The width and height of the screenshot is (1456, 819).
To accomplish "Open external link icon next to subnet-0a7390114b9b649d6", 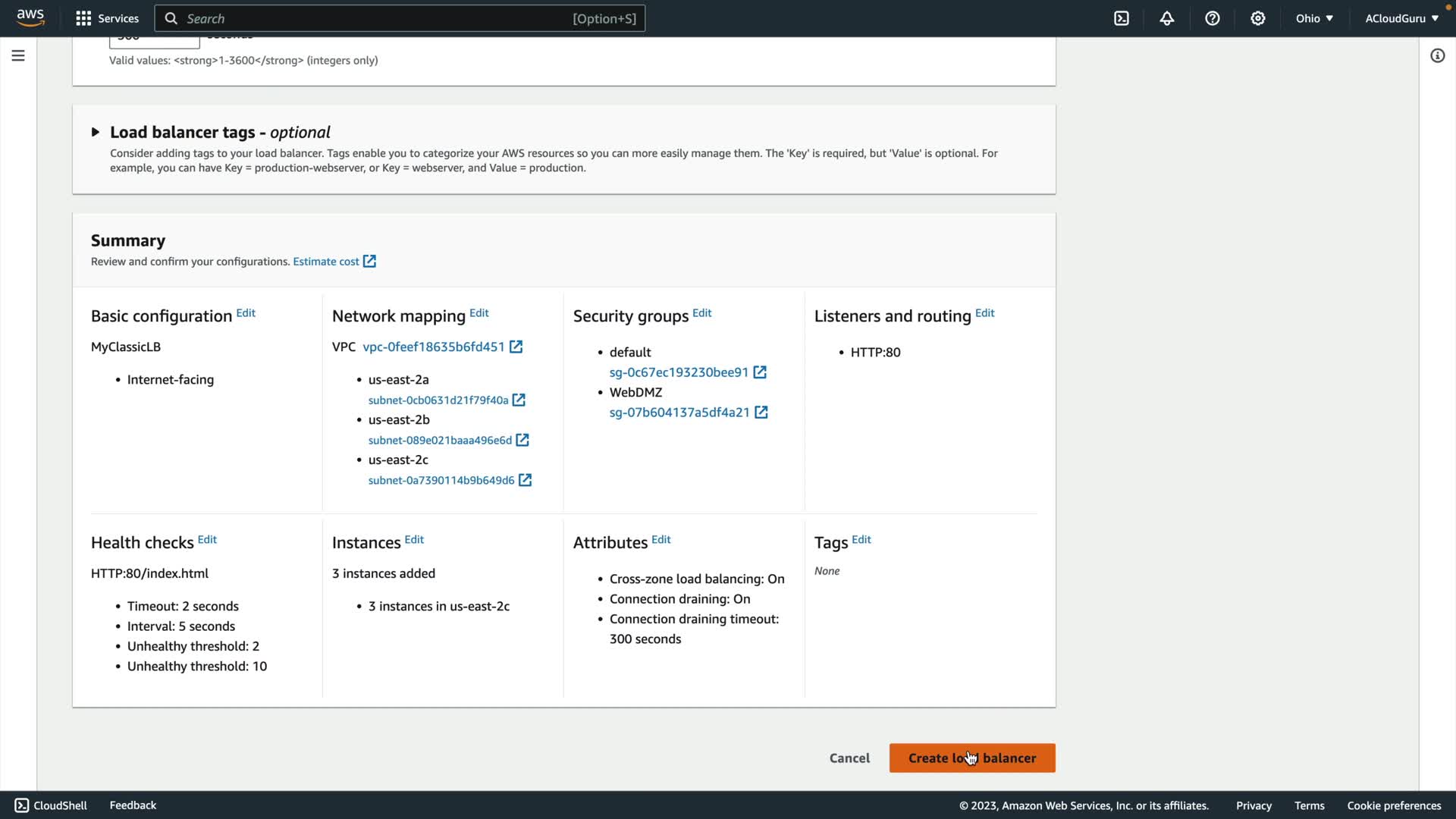I will [x=525, y=480].
